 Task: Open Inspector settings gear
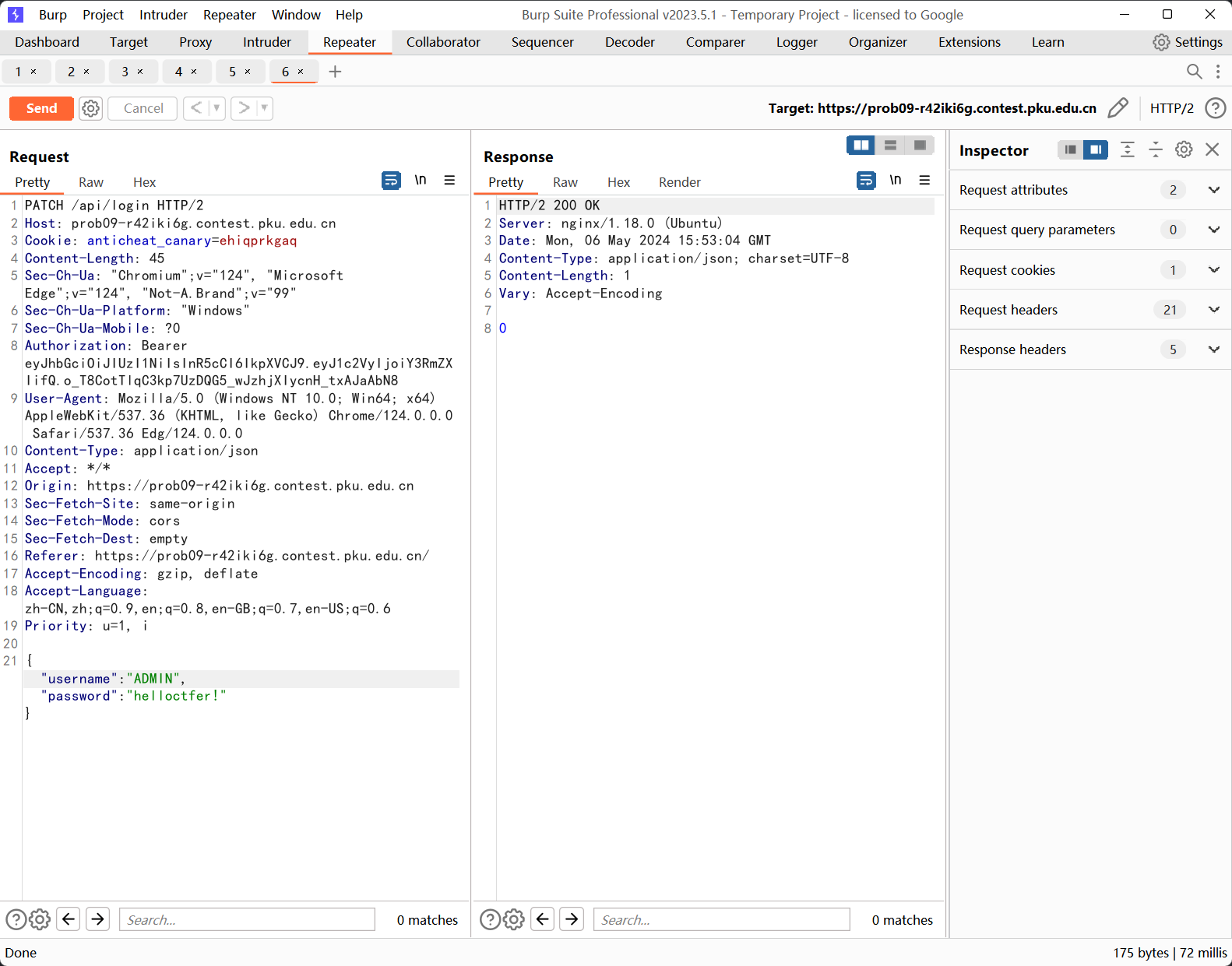(x=1184, y=149)
